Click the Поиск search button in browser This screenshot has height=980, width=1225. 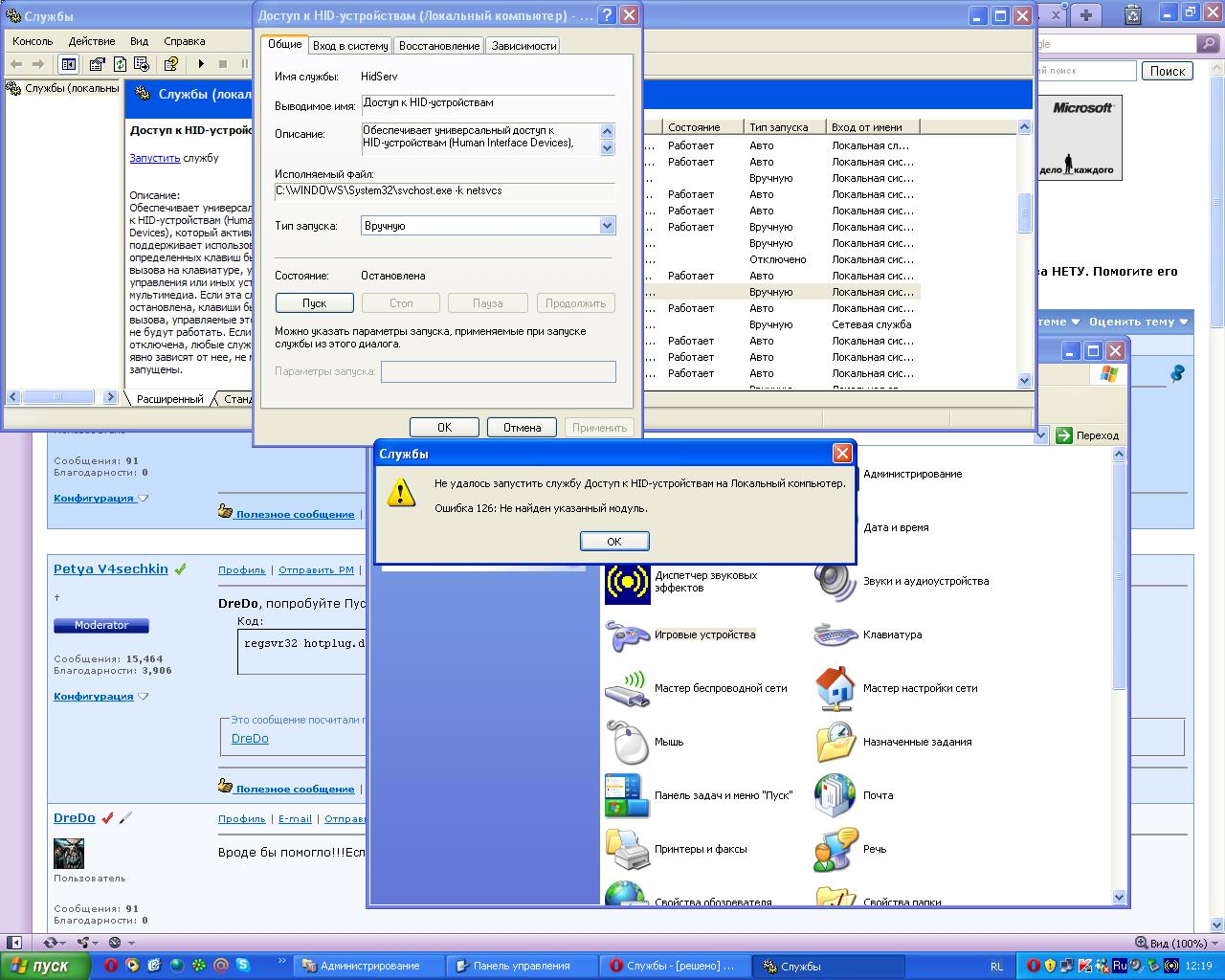(x=1167, y=71)
